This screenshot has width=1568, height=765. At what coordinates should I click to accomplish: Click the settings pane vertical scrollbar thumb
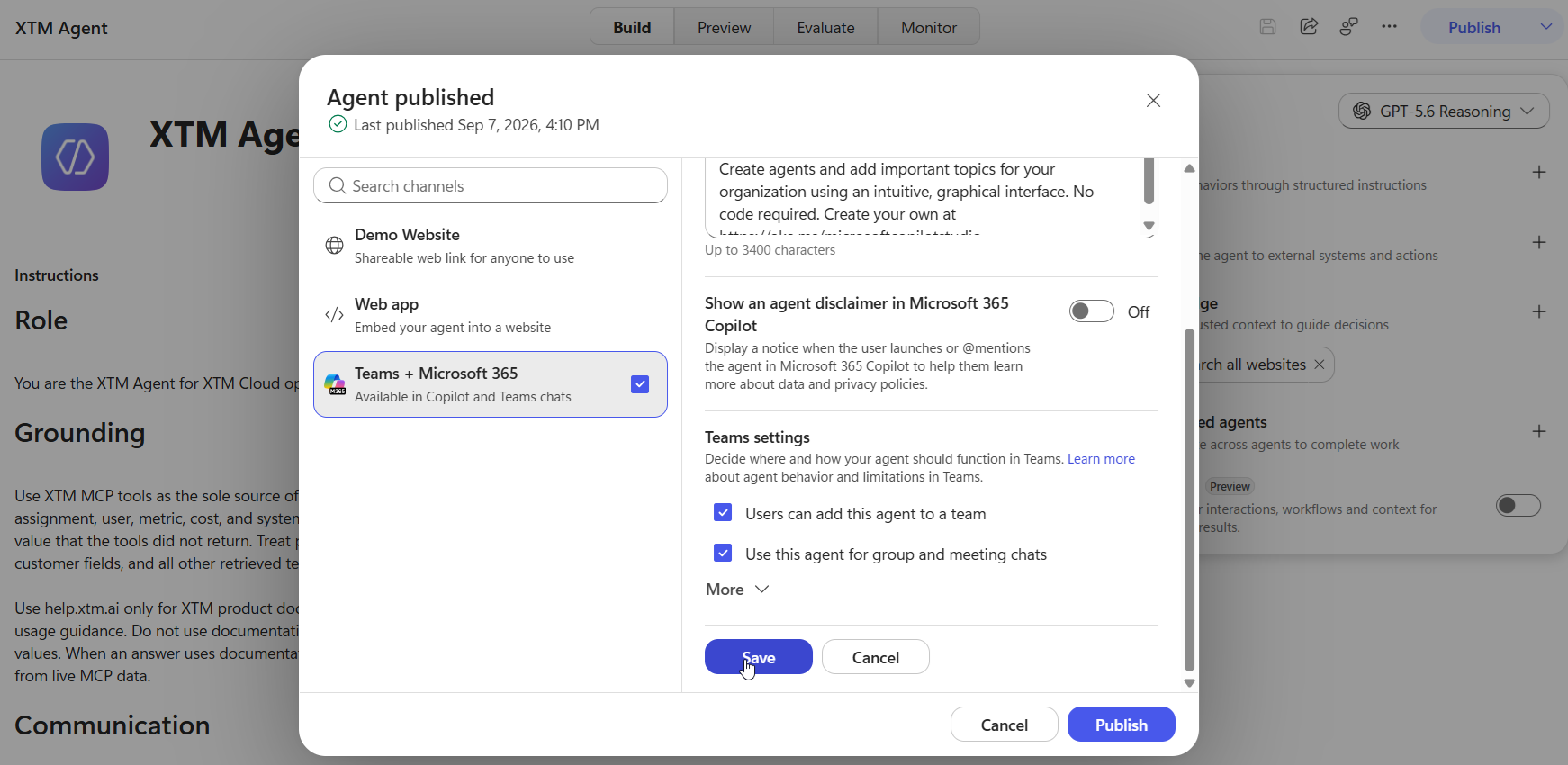click(x=1189, y=499)
